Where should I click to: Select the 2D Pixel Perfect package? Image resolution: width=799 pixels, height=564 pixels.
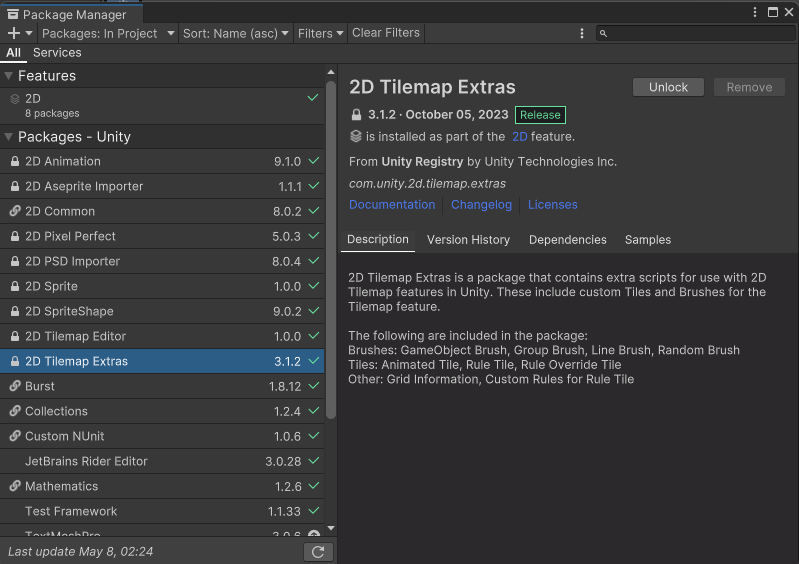click(x=162, y=236)
